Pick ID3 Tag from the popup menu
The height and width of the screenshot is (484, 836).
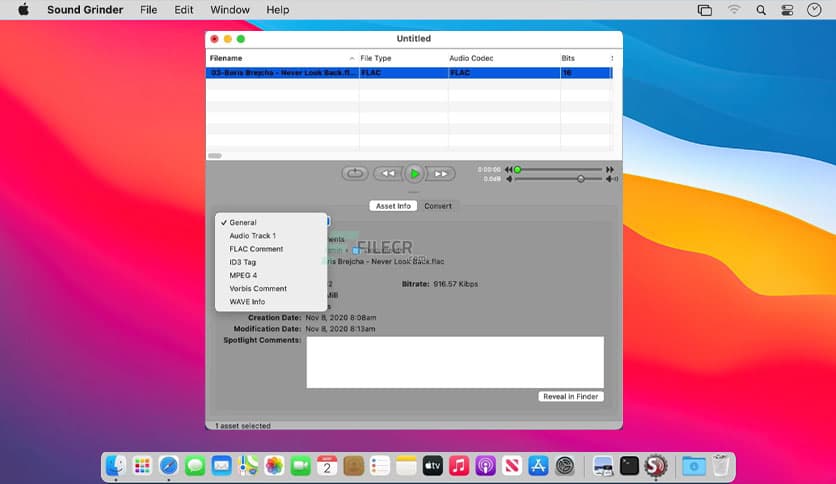tap(243, 262)
